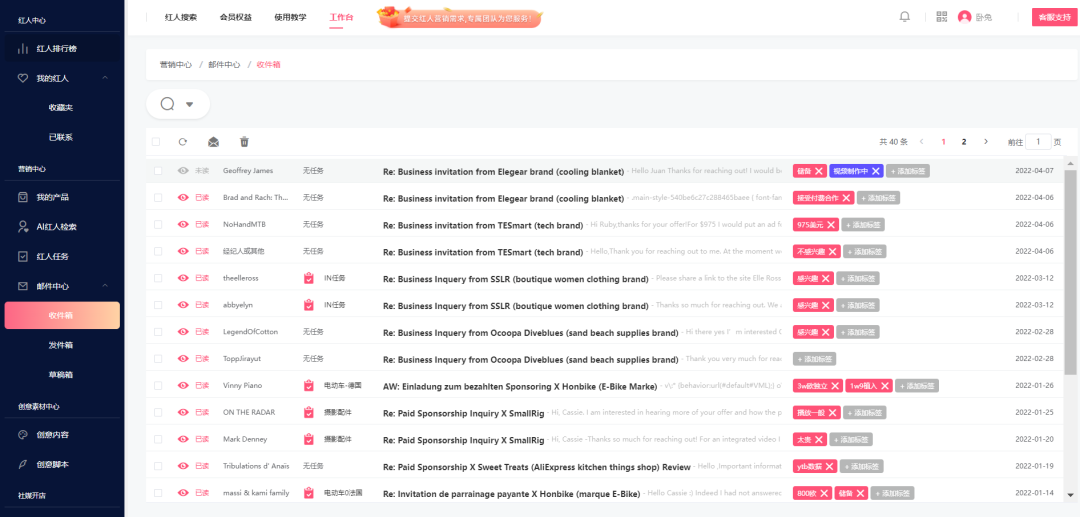Click 添加标签 in the ToppJirayut row
This screenshot has height=517, width=1080.
[815, 359]
